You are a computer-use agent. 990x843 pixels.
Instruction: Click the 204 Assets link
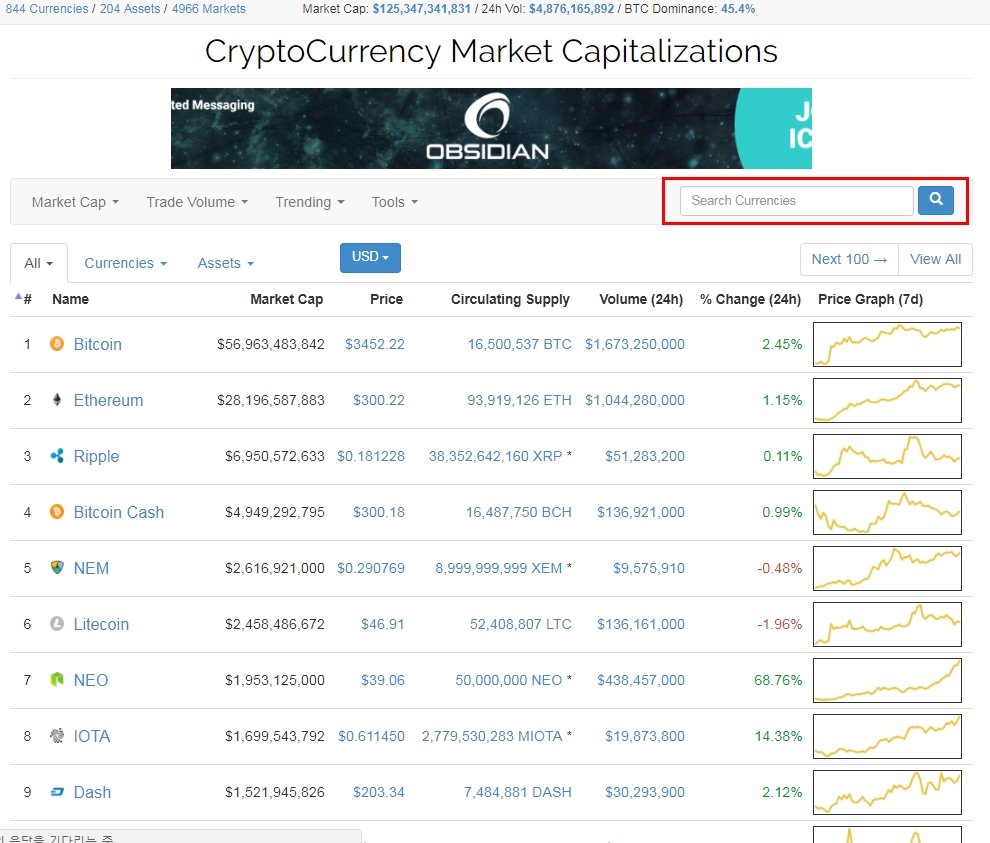[x=129, y=9]
